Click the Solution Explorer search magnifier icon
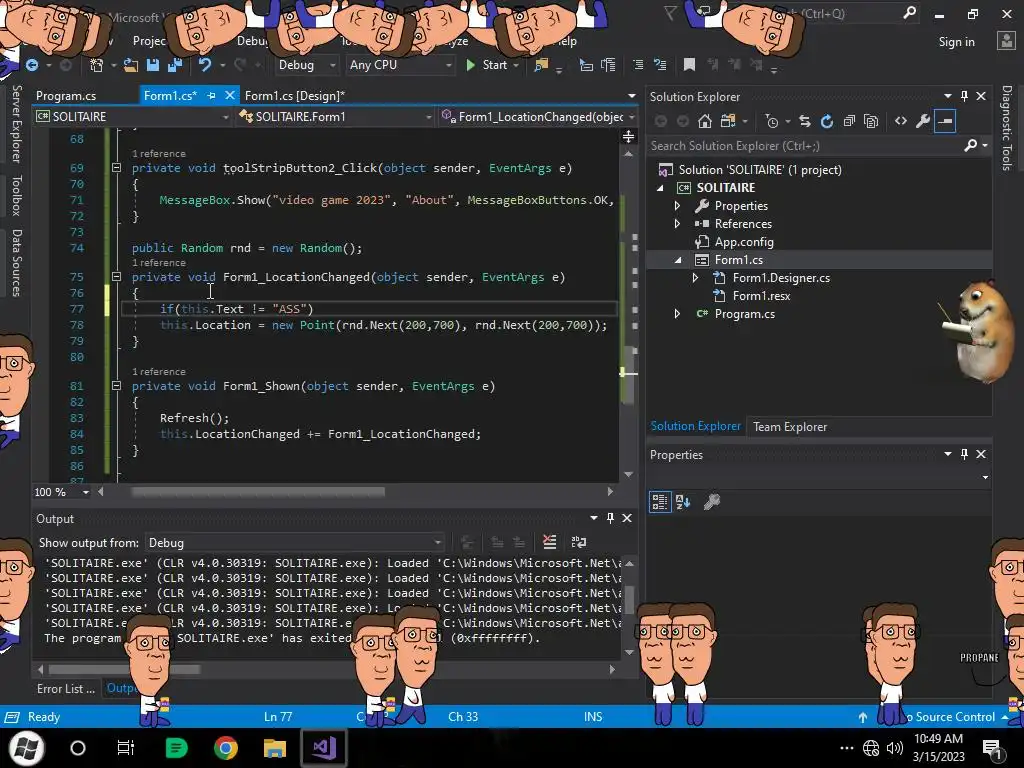Image resolution: width=1024 pixels, height=768 pixels. [971, 145]
